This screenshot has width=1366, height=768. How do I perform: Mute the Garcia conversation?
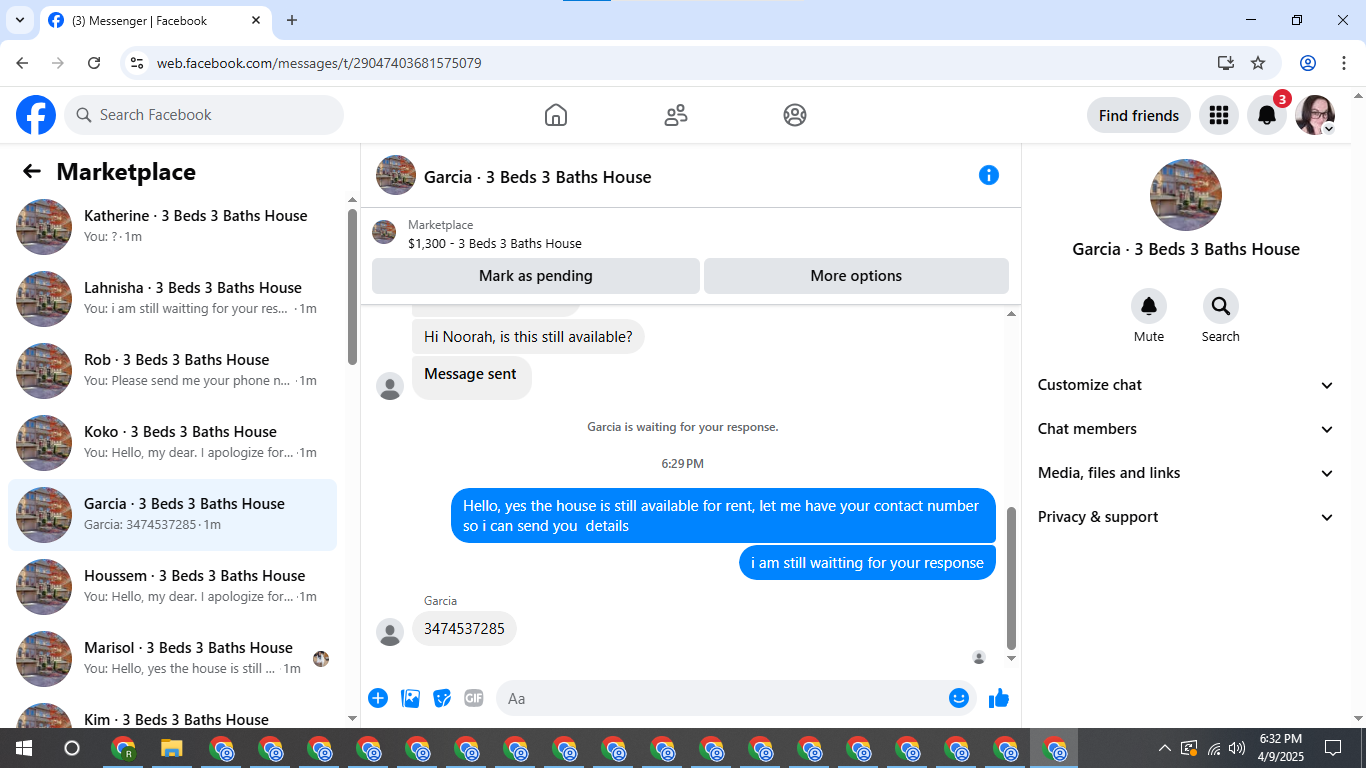tap(1149, 306)
